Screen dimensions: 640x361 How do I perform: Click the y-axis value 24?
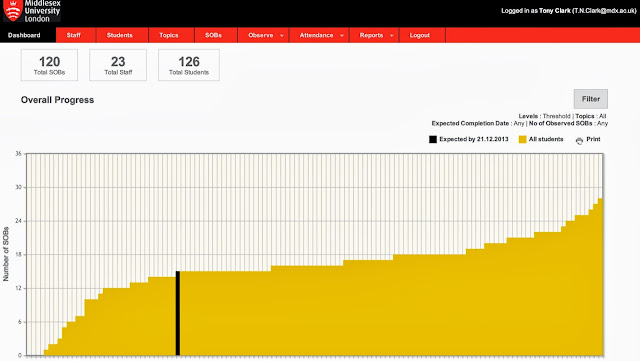[18, 221]
